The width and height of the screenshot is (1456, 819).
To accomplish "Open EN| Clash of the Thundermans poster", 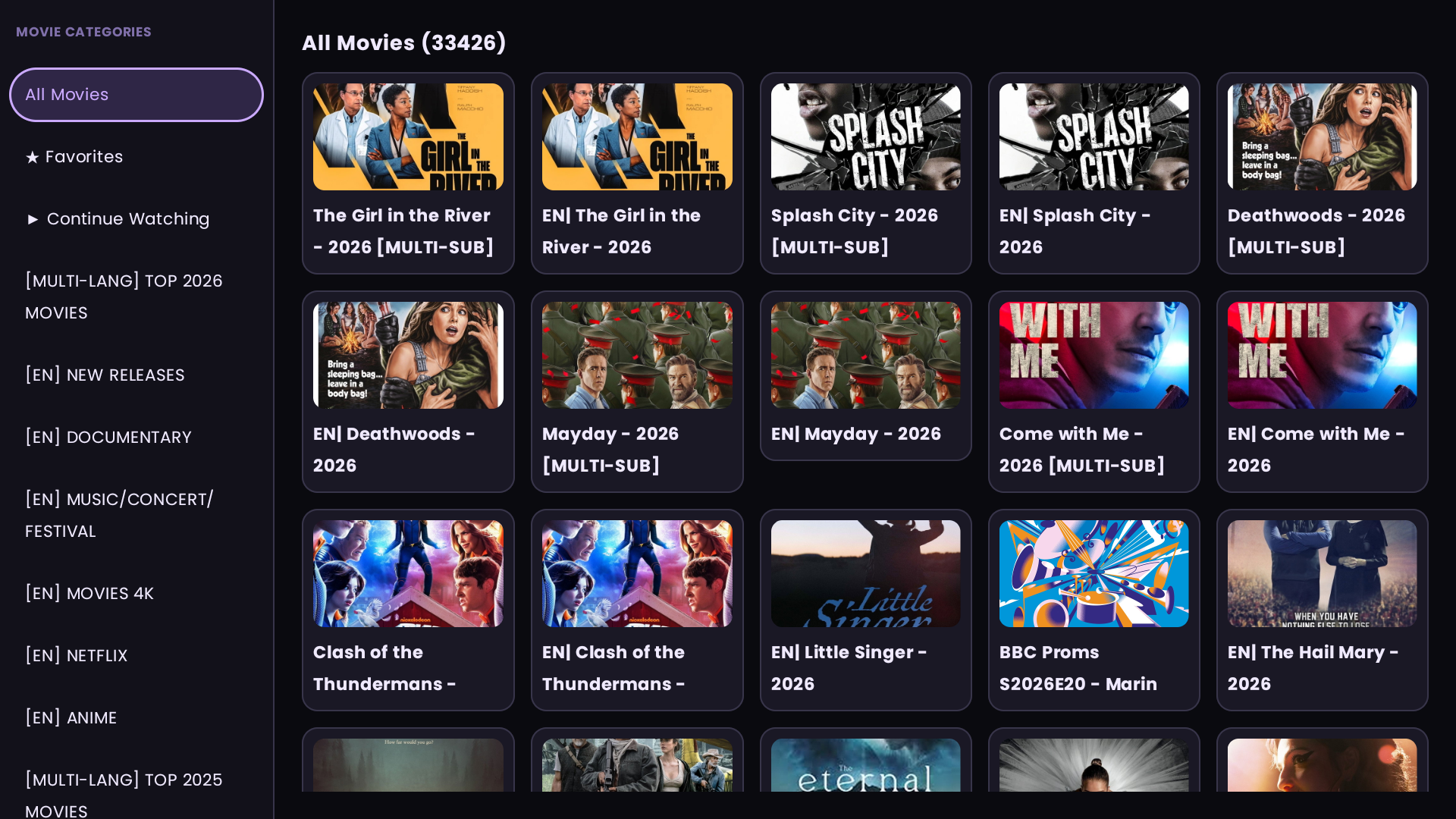I will click(x=637, y=573).
